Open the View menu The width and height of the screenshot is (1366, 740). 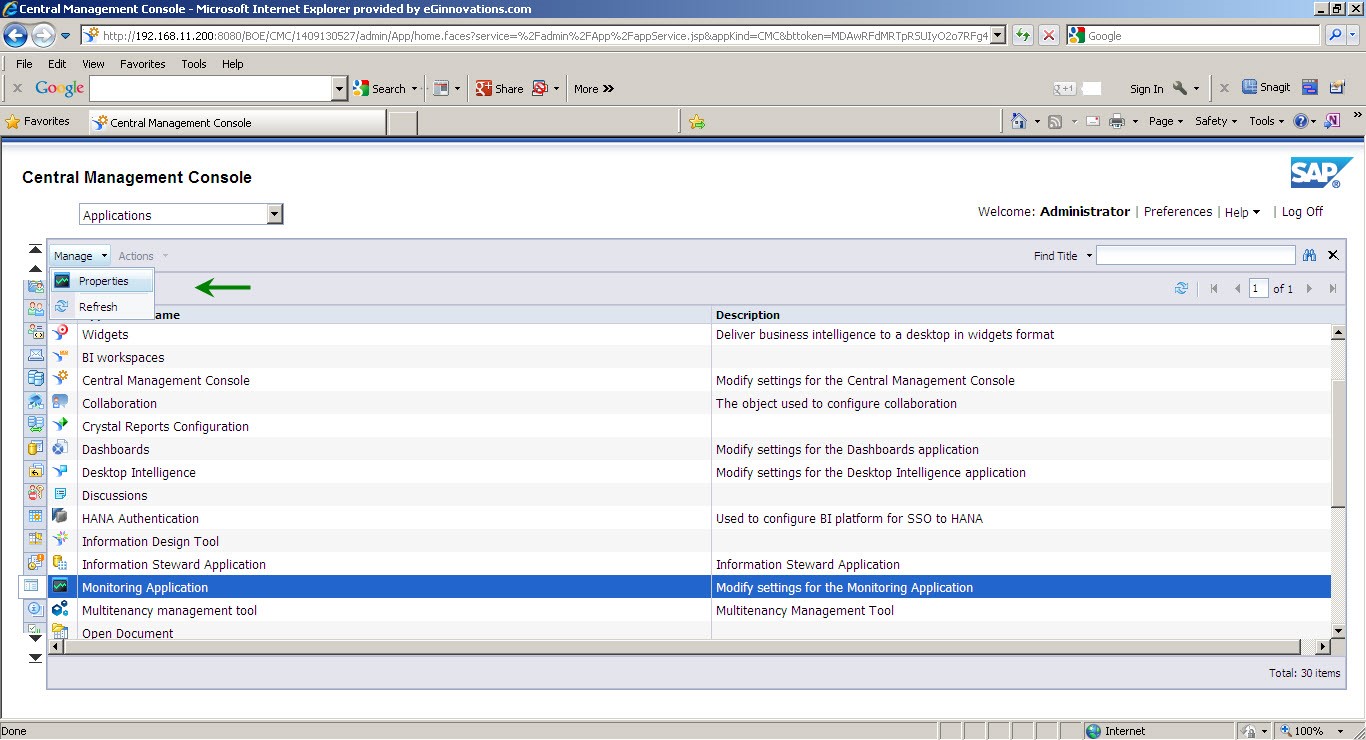93,64
